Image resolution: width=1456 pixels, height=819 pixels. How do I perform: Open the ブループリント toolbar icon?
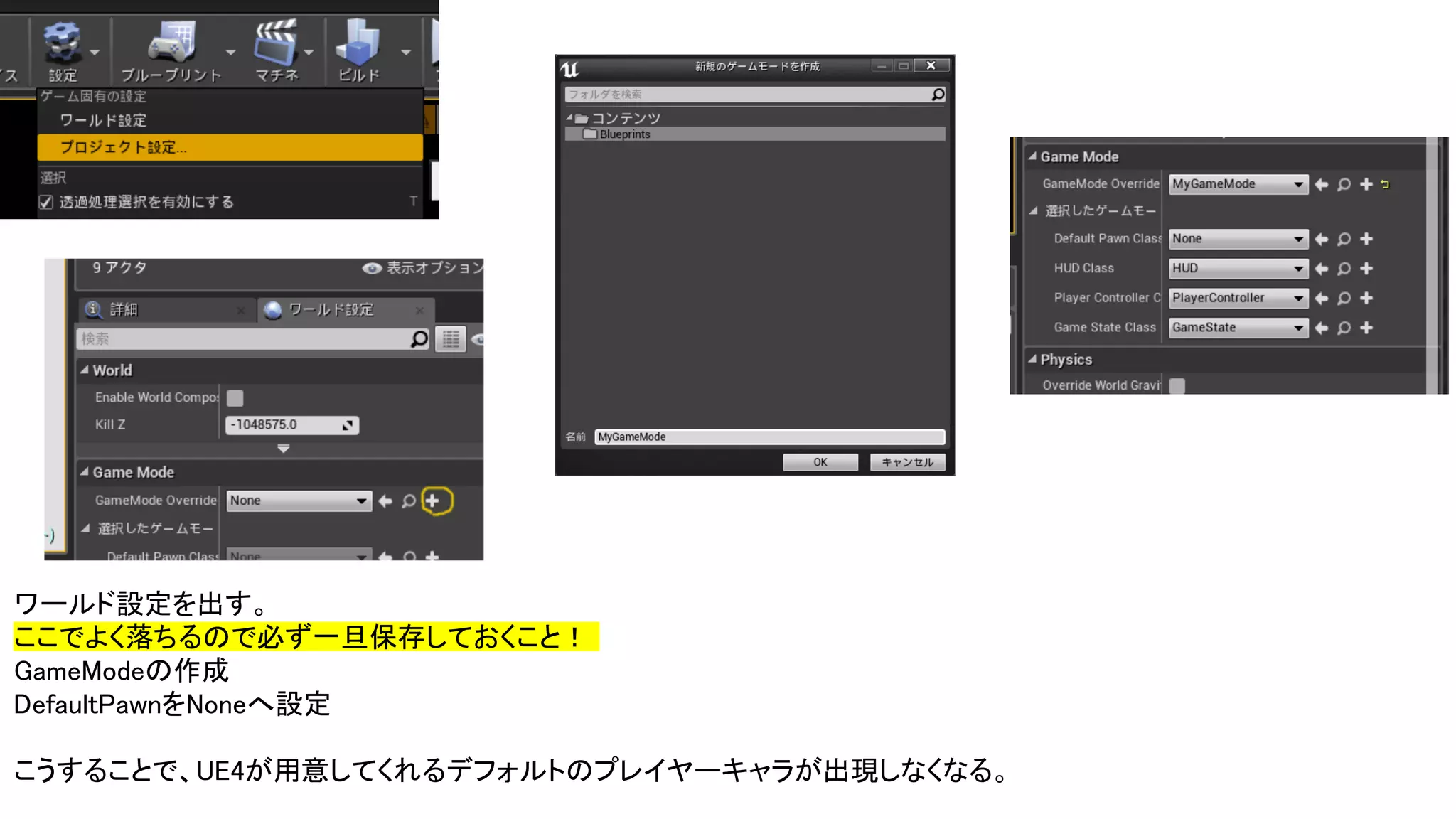click(171, 50)
